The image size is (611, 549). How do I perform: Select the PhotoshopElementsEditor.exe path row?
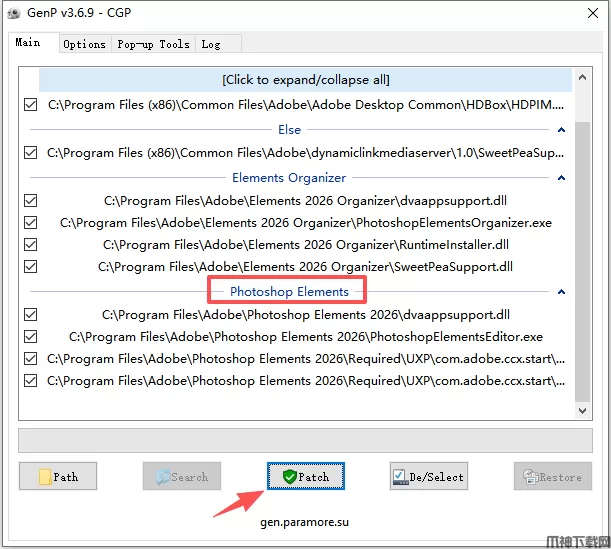(306, 337)
